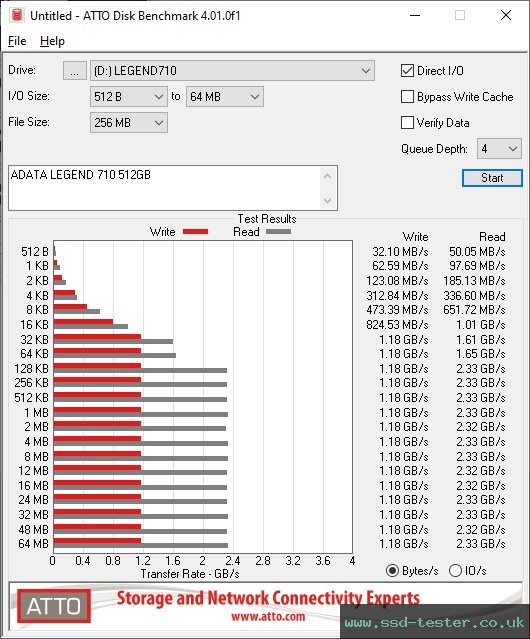The width and height of the screenshot is (530, 639).
Task: Expand the I/O Size start dropdown (512 B)
Action: coord(129,97)
